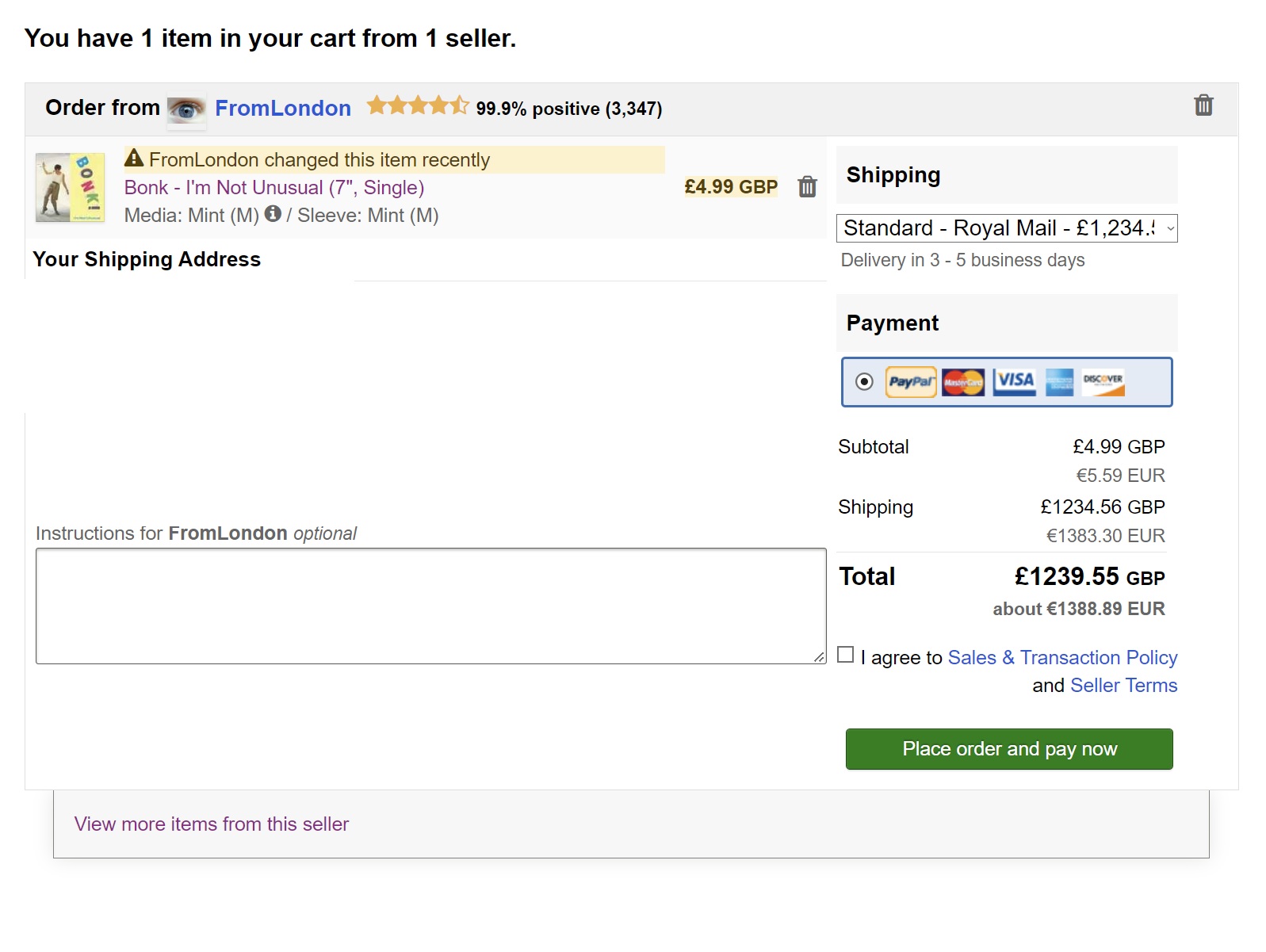Open the FromLondon seller profile link
1266x952 pixels.
(282, 108)
